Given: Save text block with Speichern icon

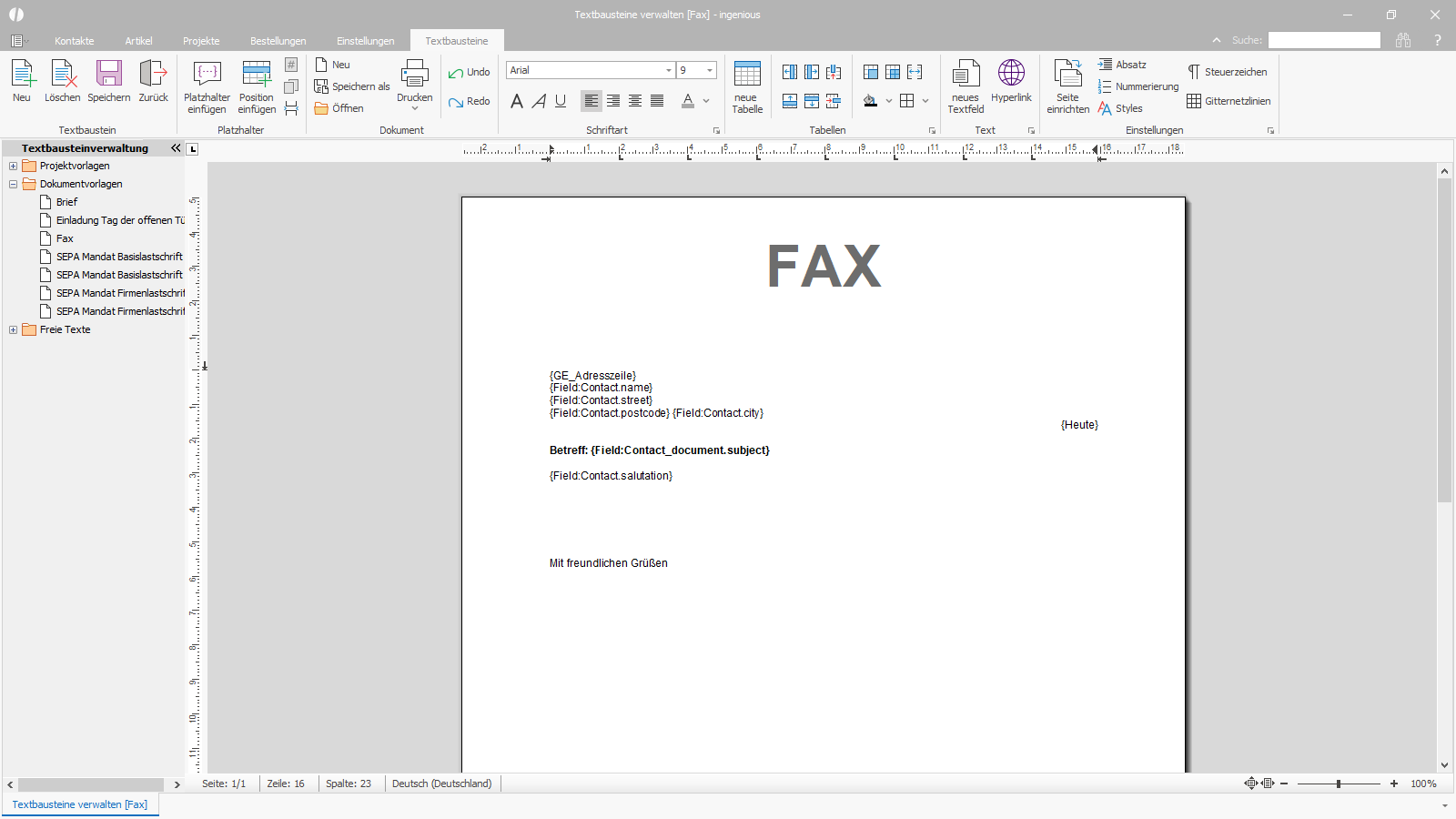Looking at the screenshot, I should 109,74.
